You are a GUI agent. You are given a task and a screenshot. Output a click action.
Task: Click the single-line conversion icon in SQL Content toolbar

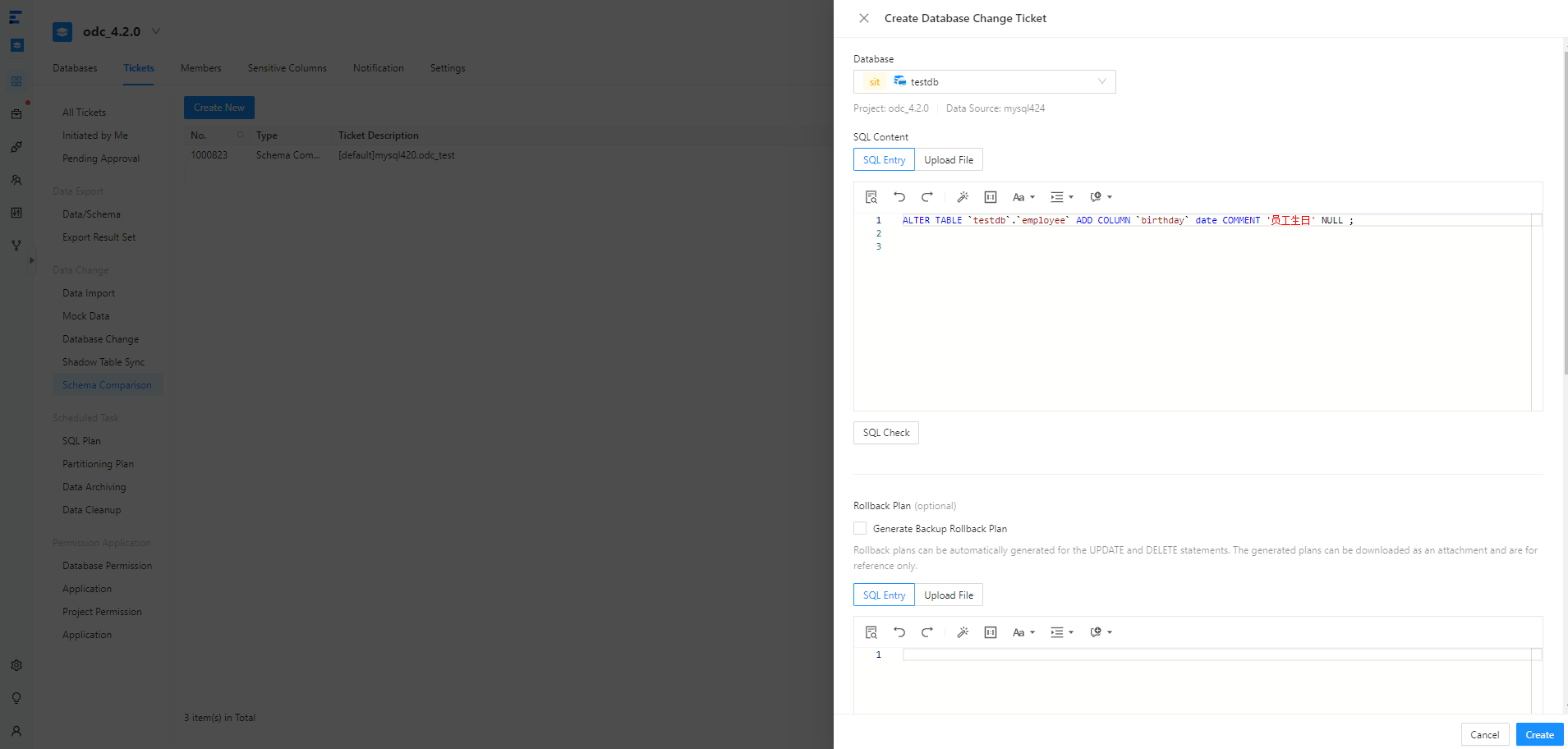pos(991,197)
